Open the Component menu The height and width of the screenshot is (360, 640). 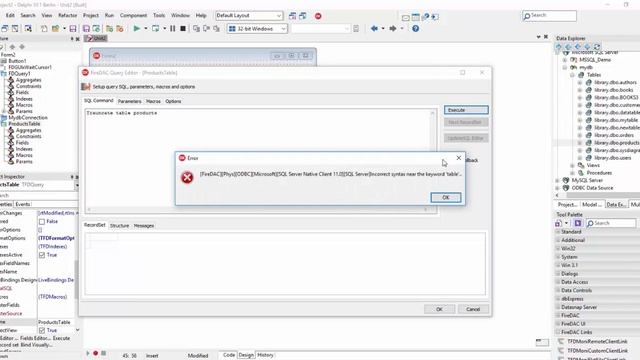(133, 16)
